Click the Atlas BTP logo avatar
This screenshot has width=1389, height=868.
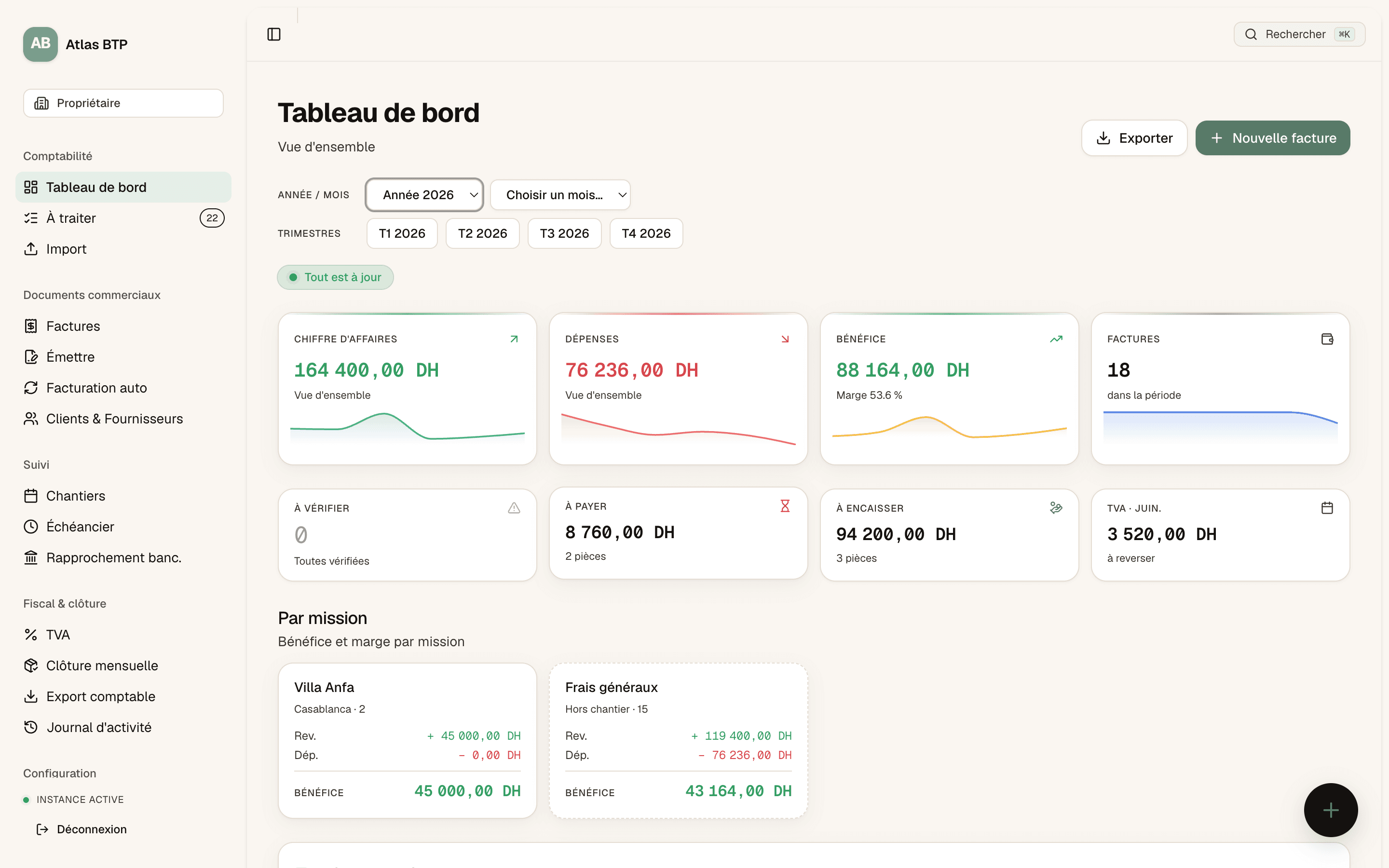click(40, 44)
